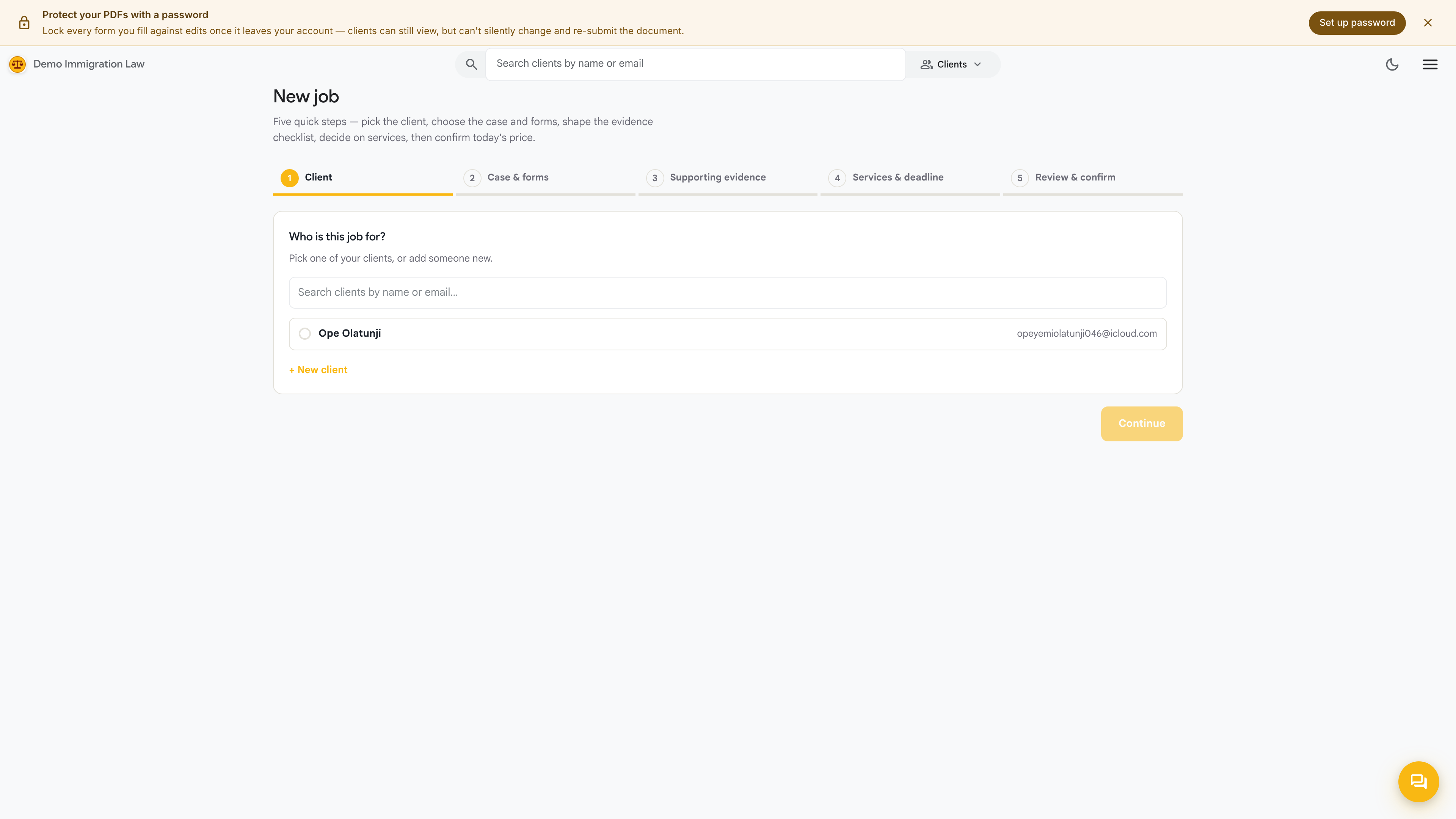Focus the top Search clients field
The image size is (1456, 819).
tap(695, 64)
